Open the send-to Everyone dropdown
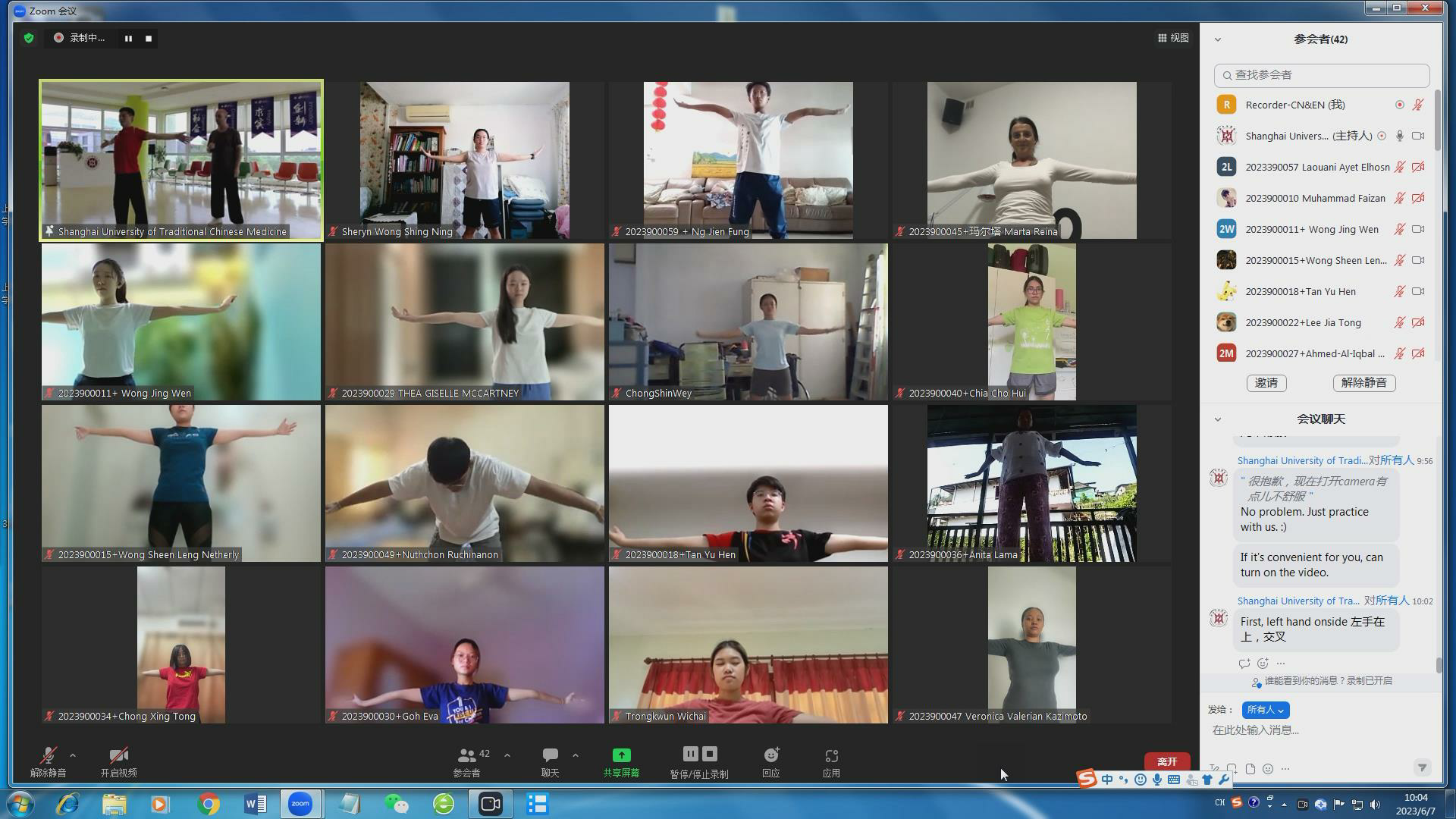This screenshot has width=1456, height=819. [1265, 710]
